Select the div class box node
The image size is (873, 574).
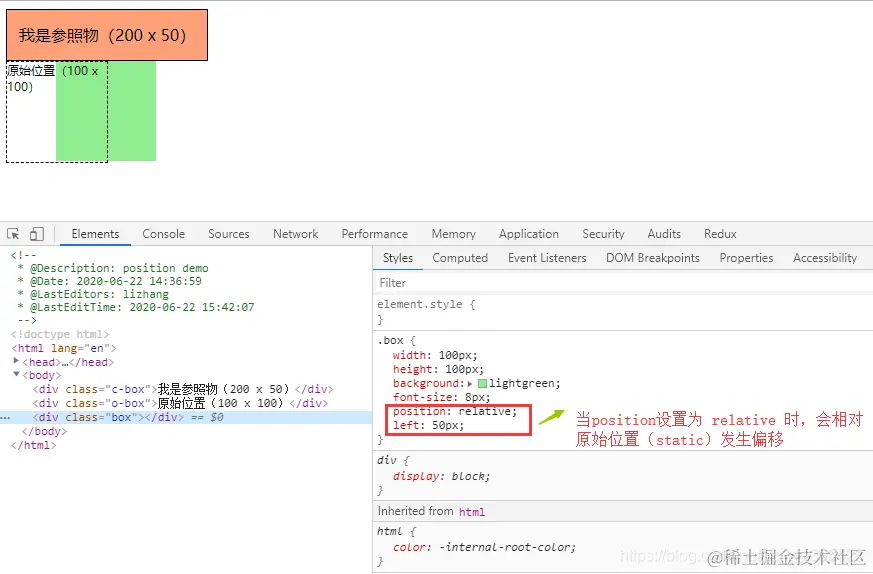point(107,417)
